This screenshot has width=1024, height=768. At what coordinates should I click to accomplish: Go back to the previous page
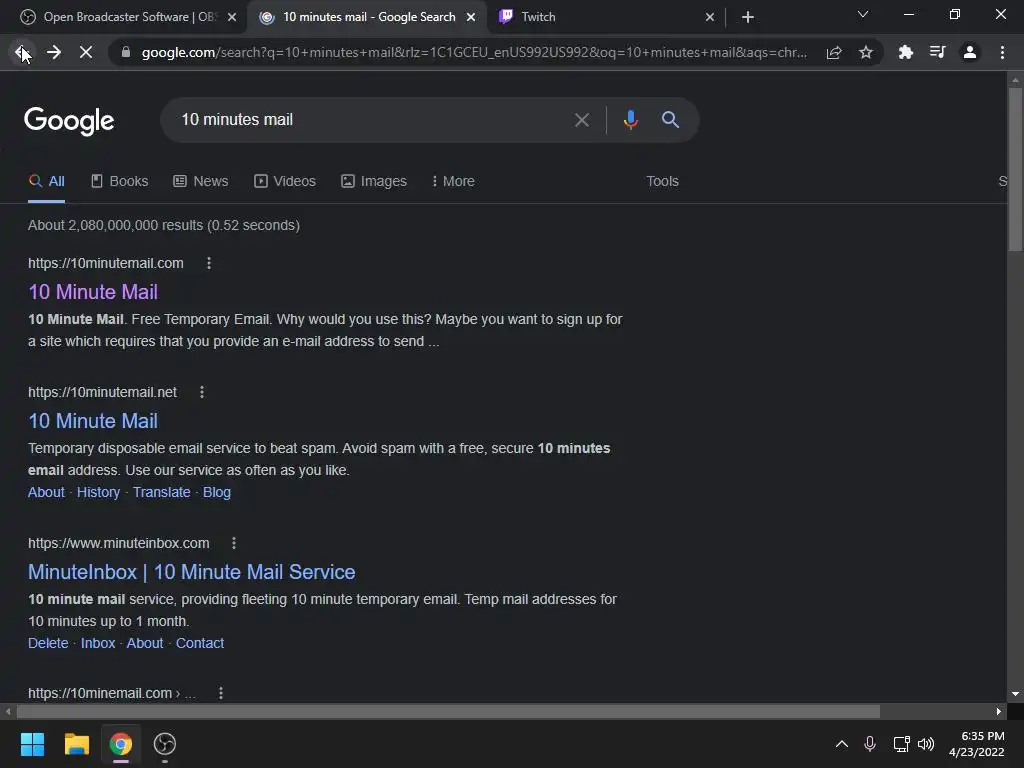pos(22,52)
